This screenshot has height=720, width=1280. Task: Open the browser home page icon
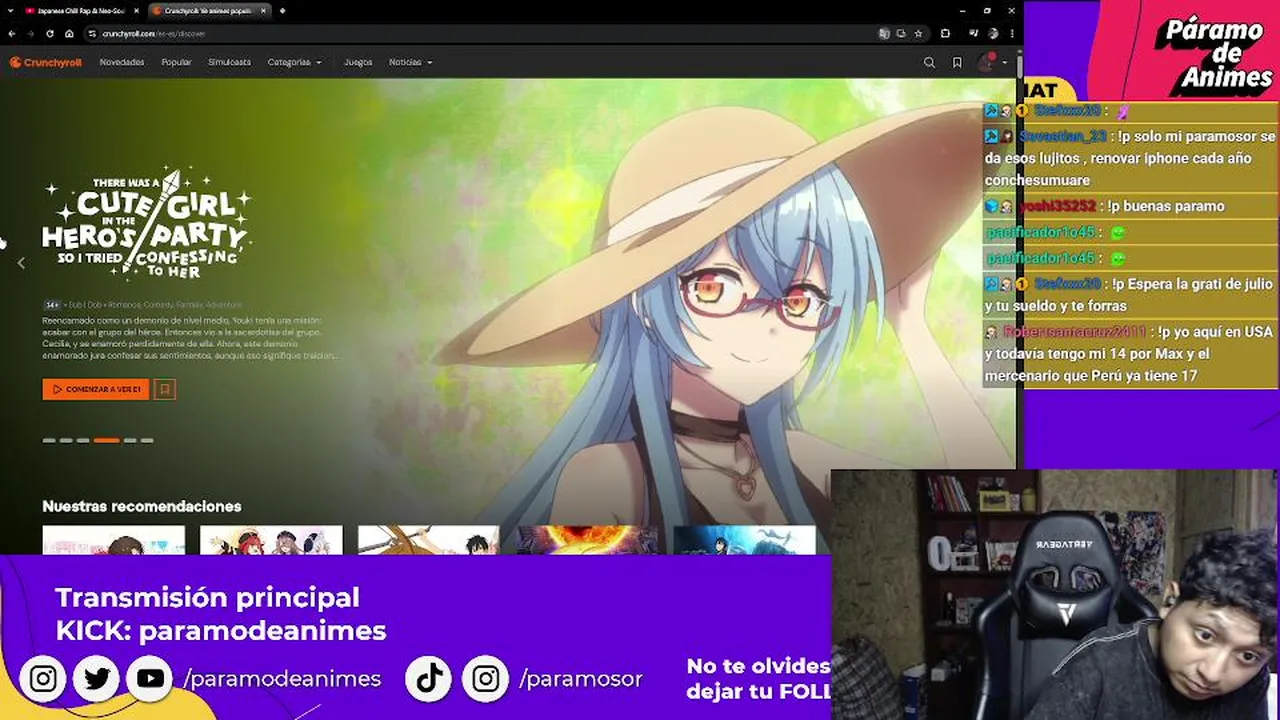click(x=68, y=33)
